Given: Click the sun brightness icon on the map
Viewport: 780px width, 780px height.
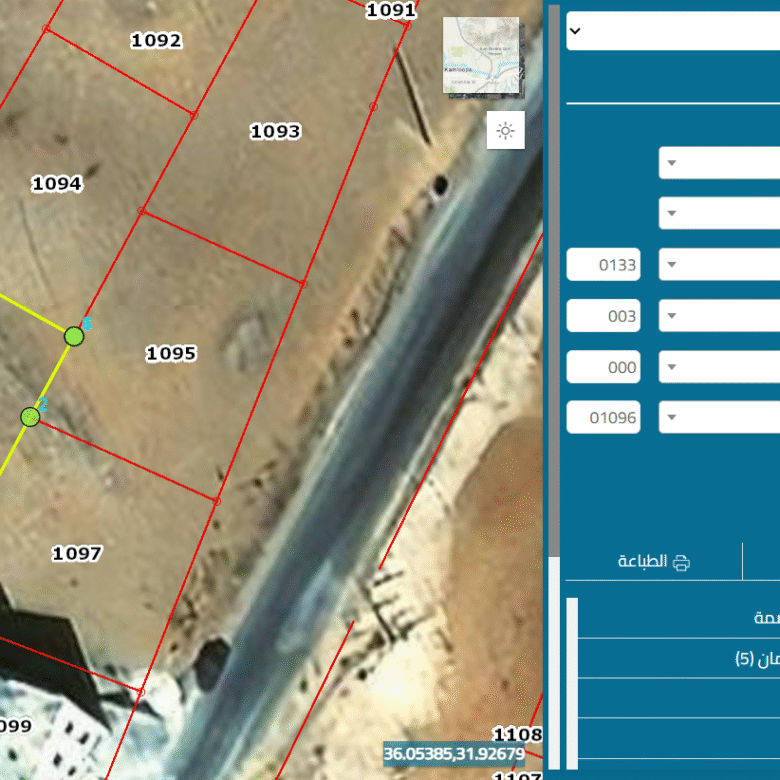Looking at the screenshot, I should click(505, 131).
